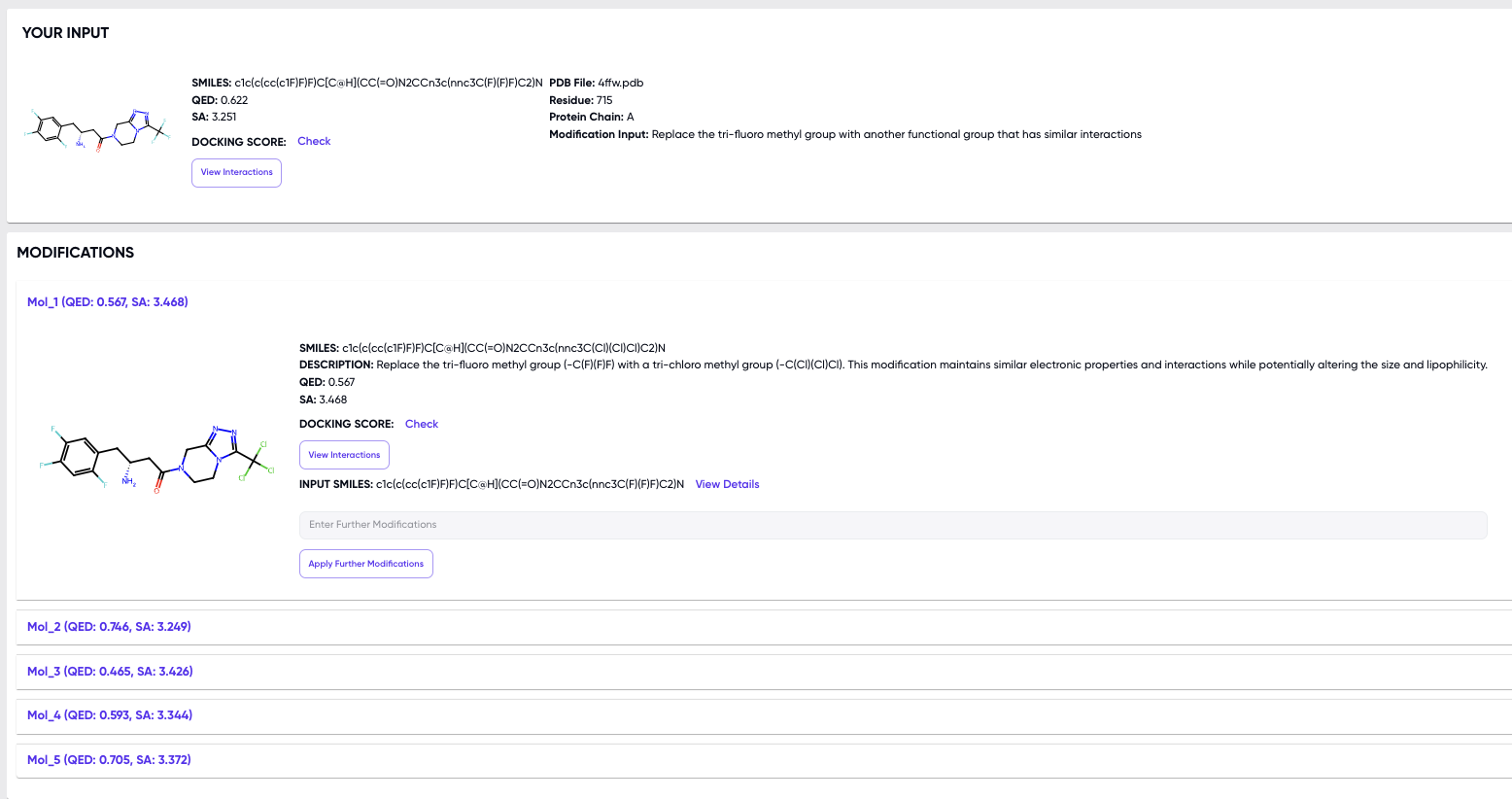Viewport: 1512px width, 799px height.
Task: Focus the Enter Further Modifications field
Action: [893, 525]
